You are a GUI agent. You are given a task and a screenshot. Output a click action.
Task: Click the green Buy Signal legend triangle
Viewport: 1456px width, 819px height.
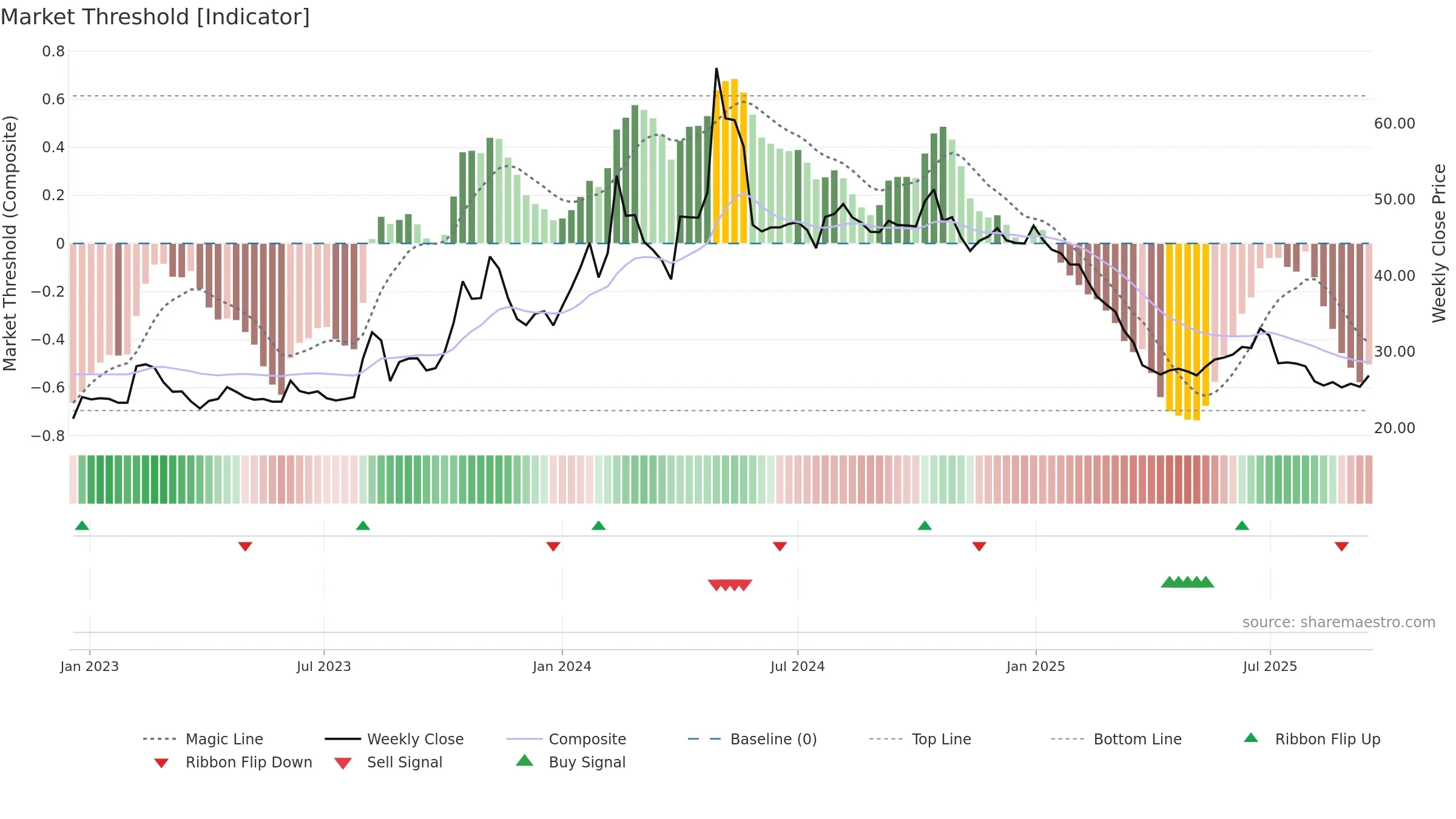525,760
